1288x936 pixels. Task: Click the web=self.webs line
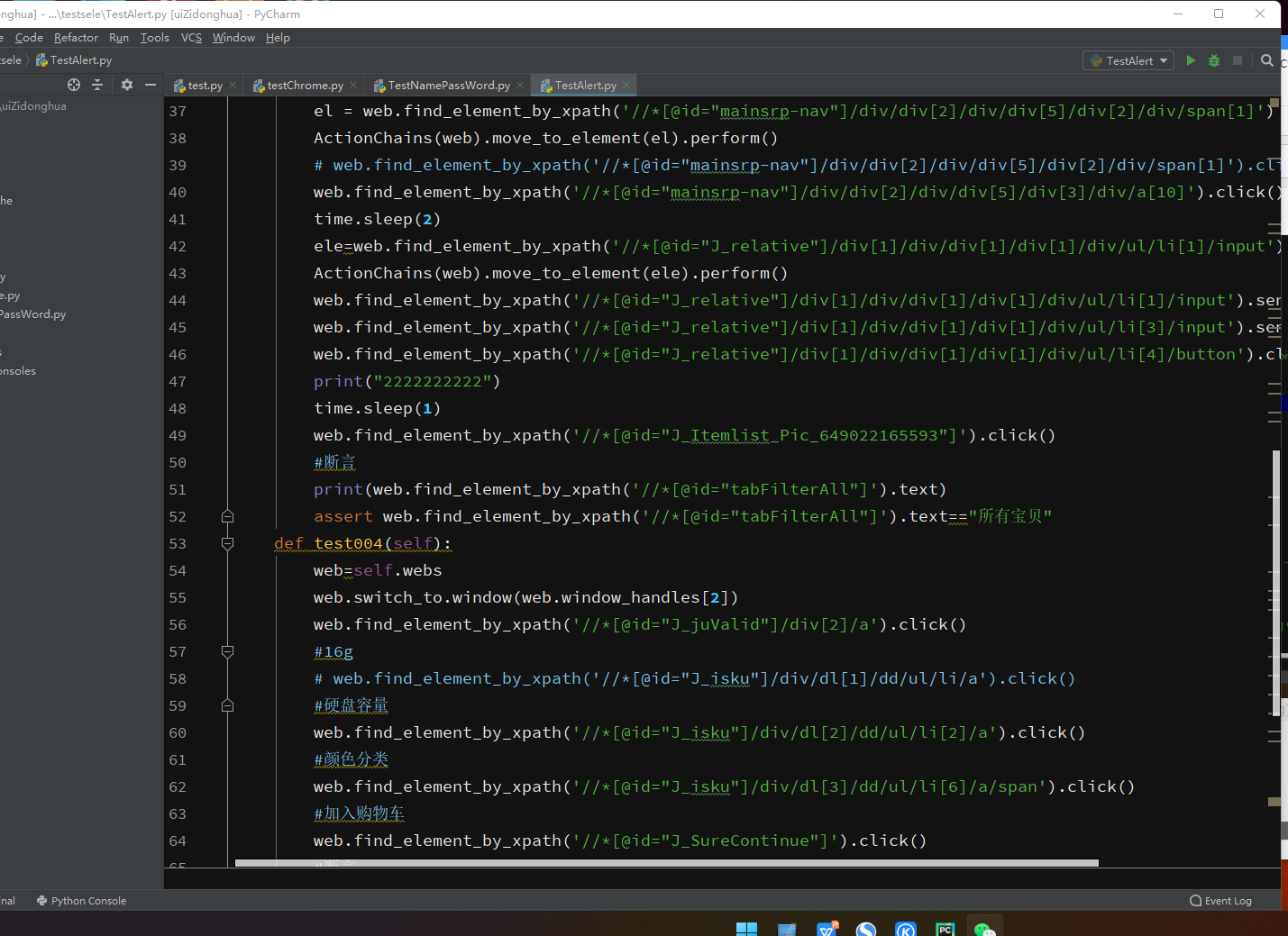click(x=378, y=570)
